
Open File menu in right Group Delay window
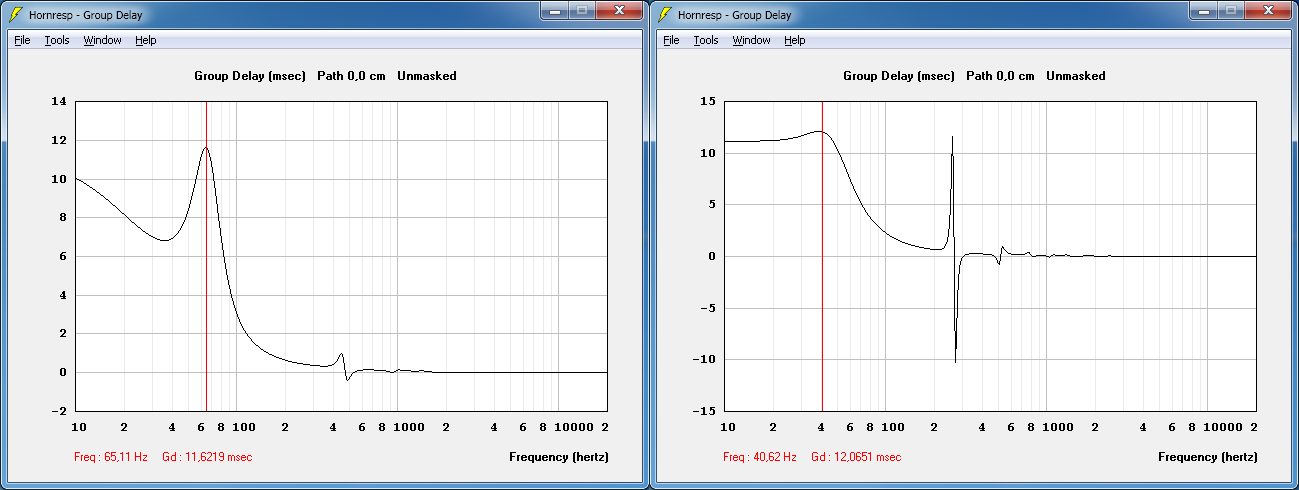click(x=671, y=40)
